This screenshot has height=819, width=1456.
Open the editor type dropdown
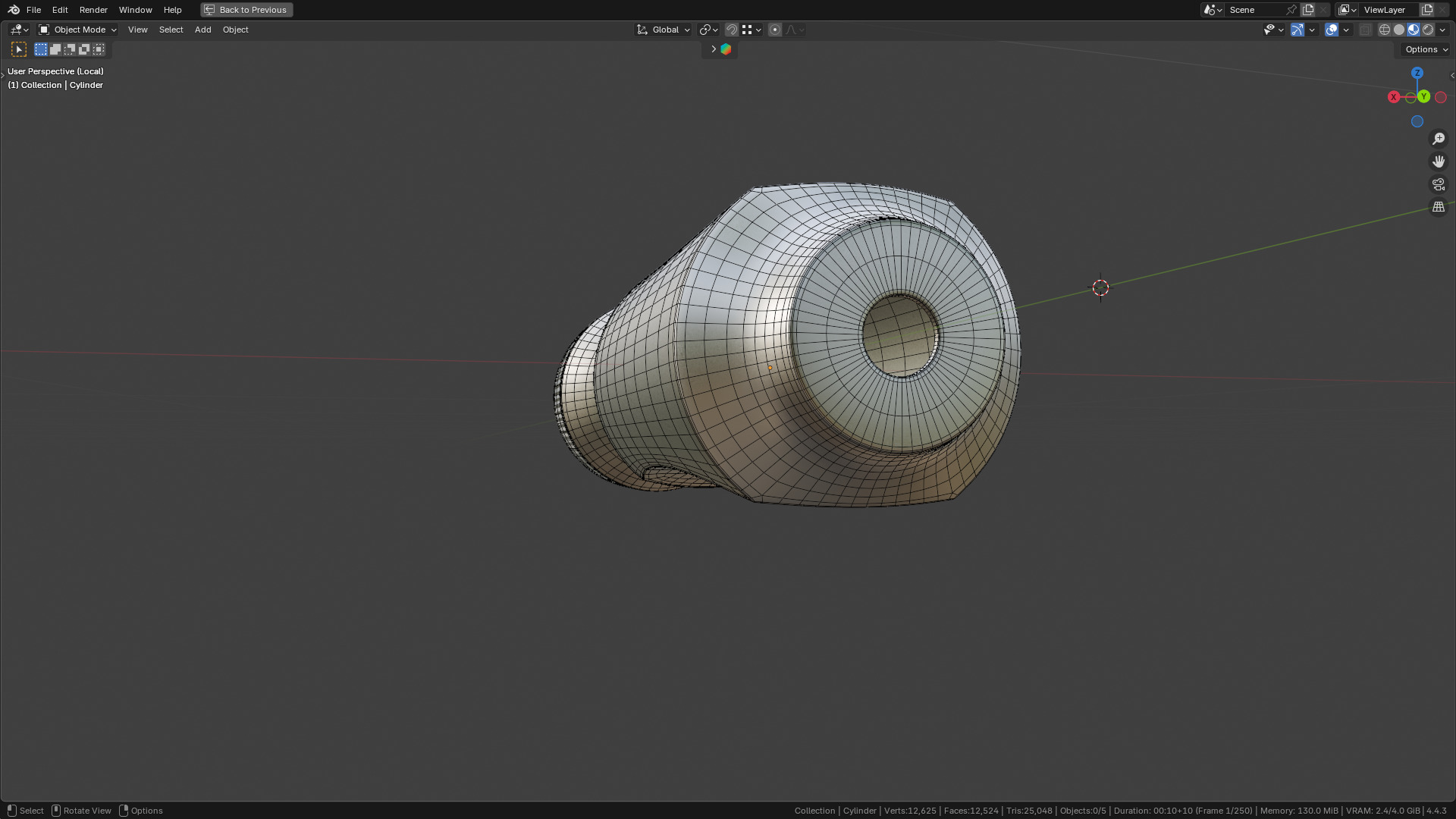pos(19,30)
